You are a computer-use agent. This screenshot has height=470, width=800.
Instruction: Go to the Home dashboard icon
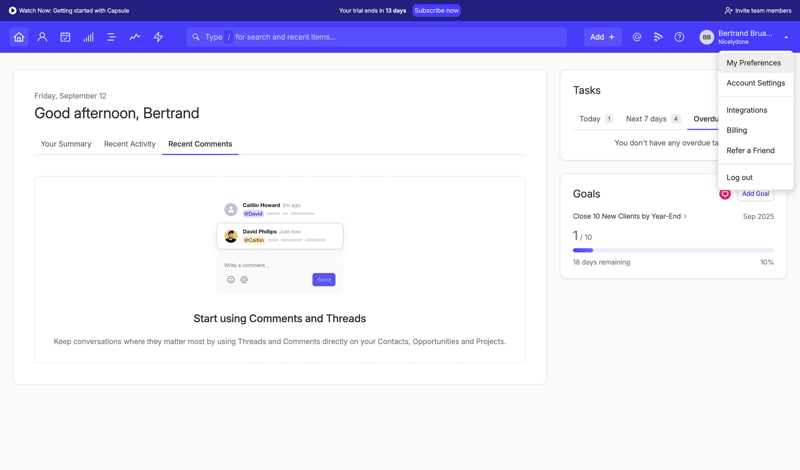click(x=19, y=37)
